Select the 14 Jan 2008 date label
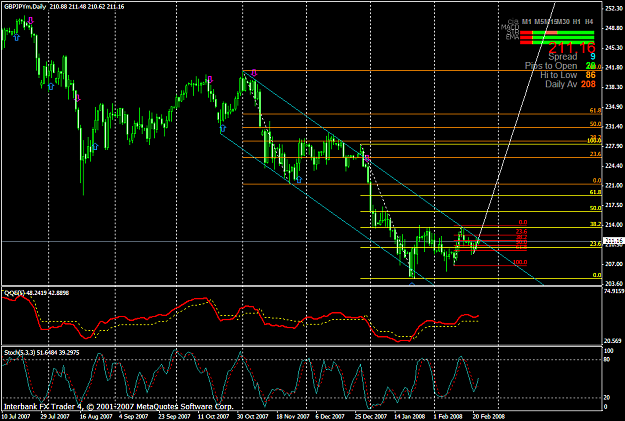 (410, 417)
